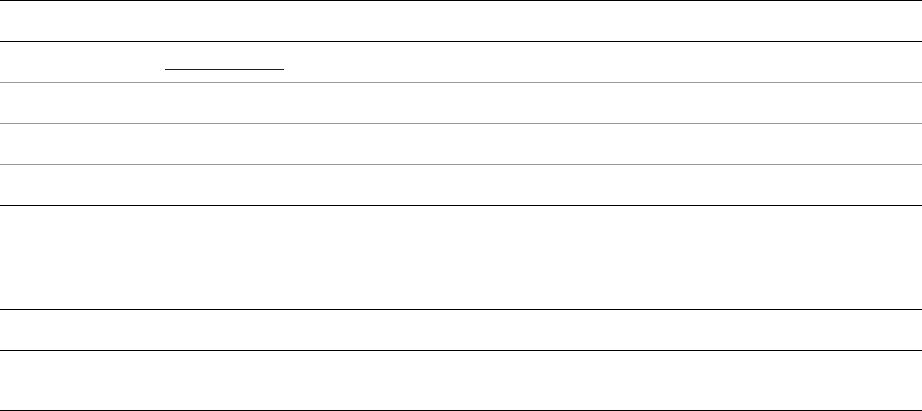
Task: Click the first gray separator line
Action: pyautogui.click(x=461, y=82)
